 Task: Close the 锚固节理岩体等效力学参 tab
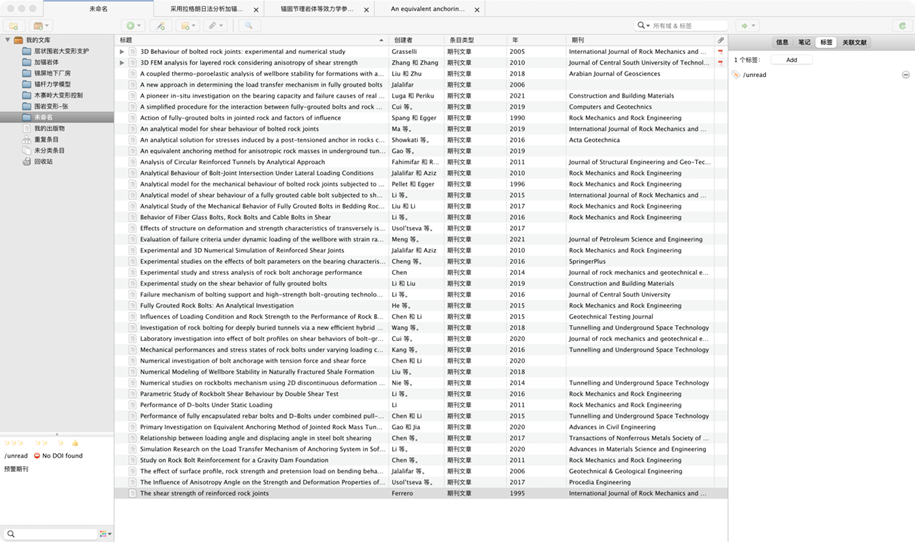(366, 10)
